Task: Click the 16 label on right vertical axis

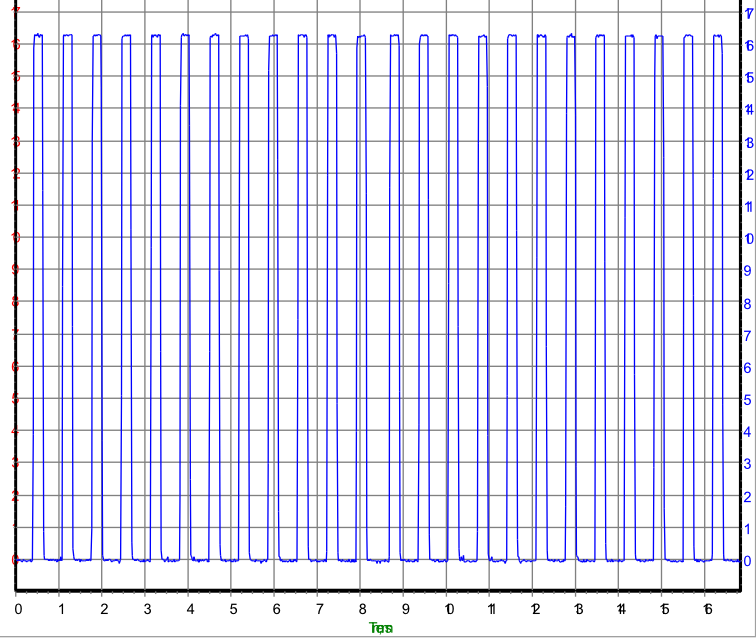Action: [747, 45]
